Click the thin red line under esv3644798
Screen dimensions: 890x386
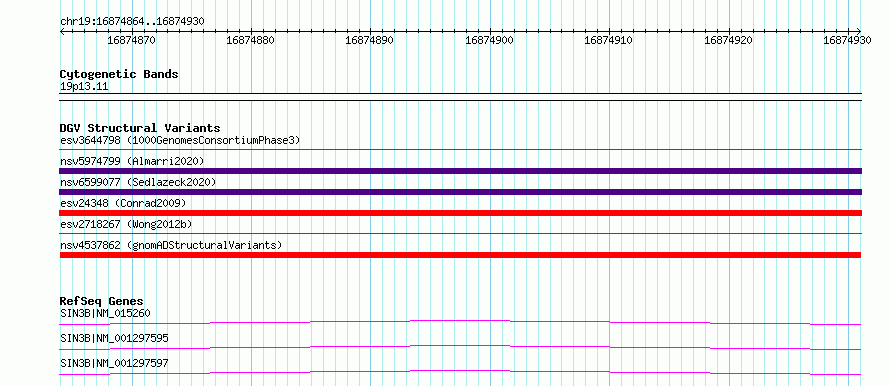(x=460, y=149)
